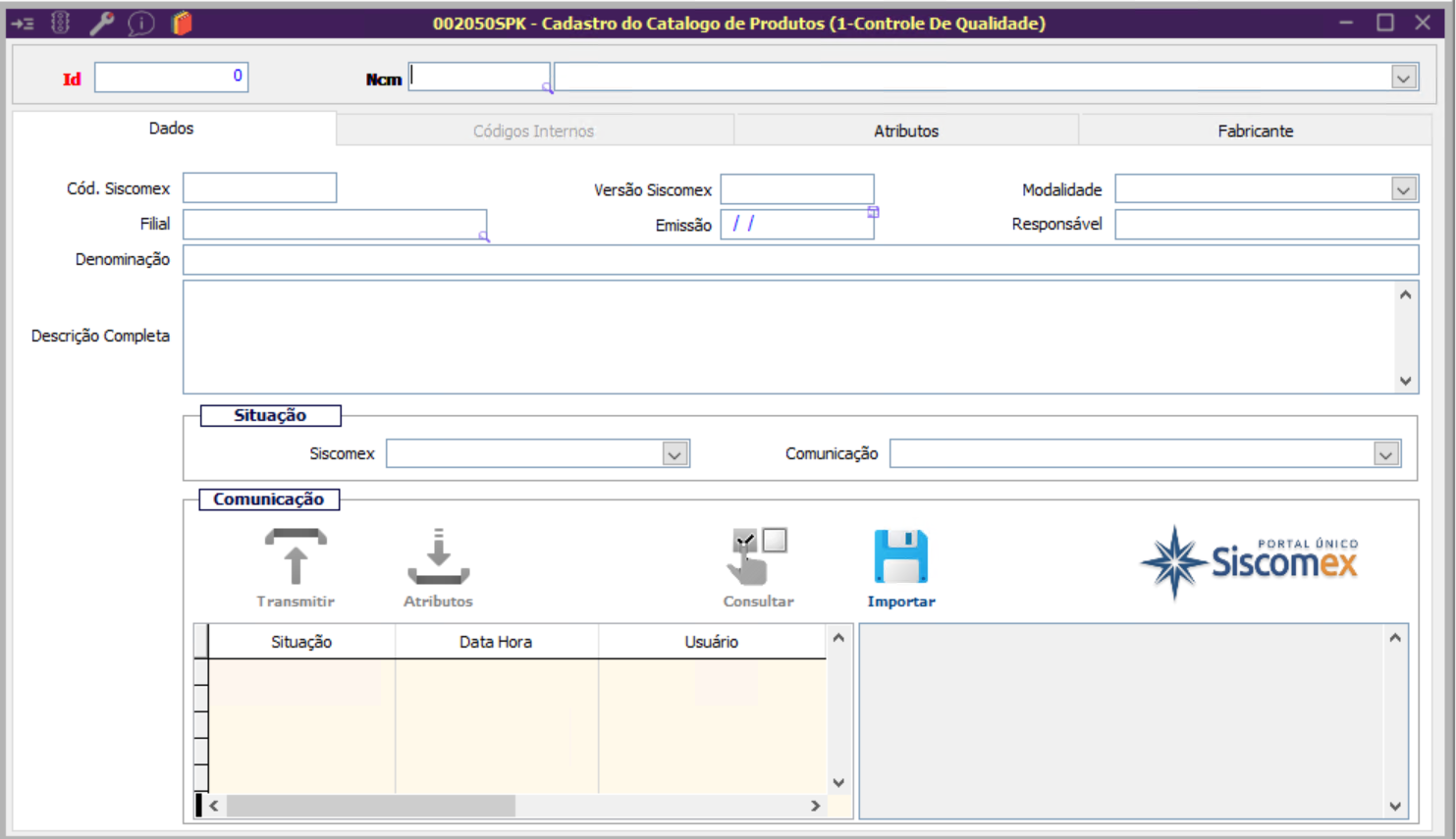Expand the Ncm description dropdown
This screenshot has width=1456, height=839.
pos(1404,78)
